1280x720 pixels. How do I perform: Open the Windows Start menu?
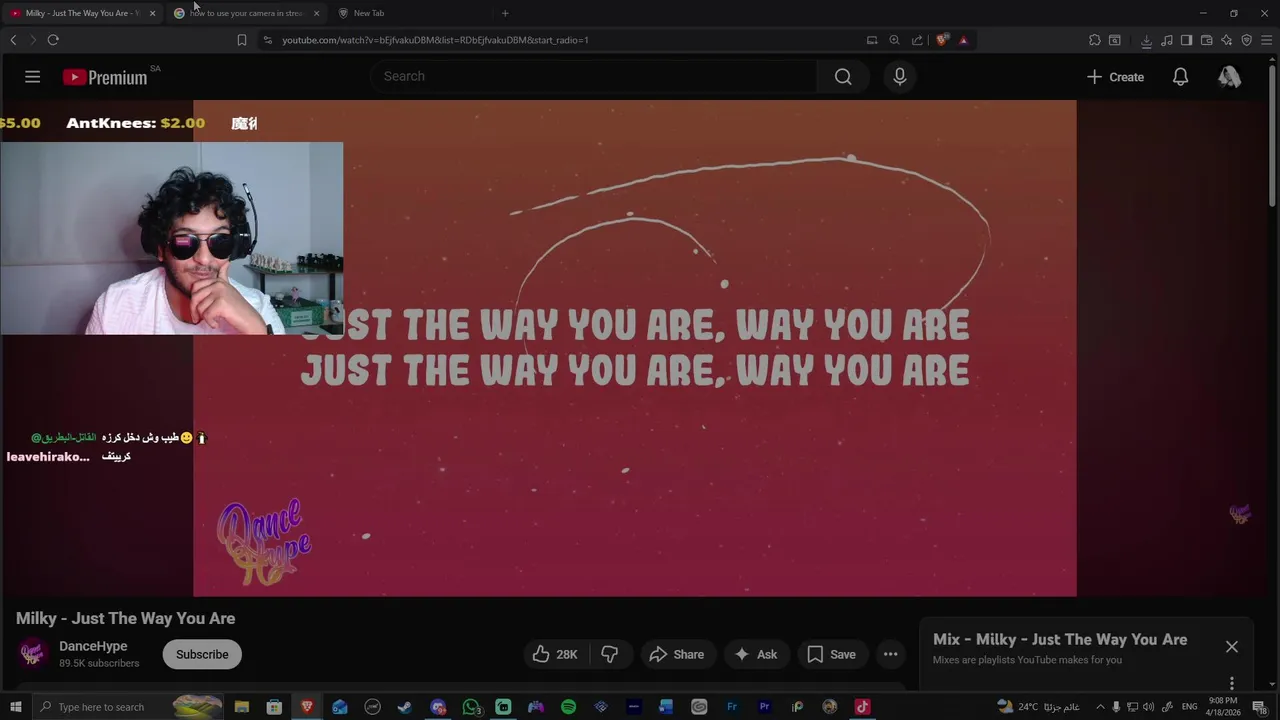pos(16,707)
